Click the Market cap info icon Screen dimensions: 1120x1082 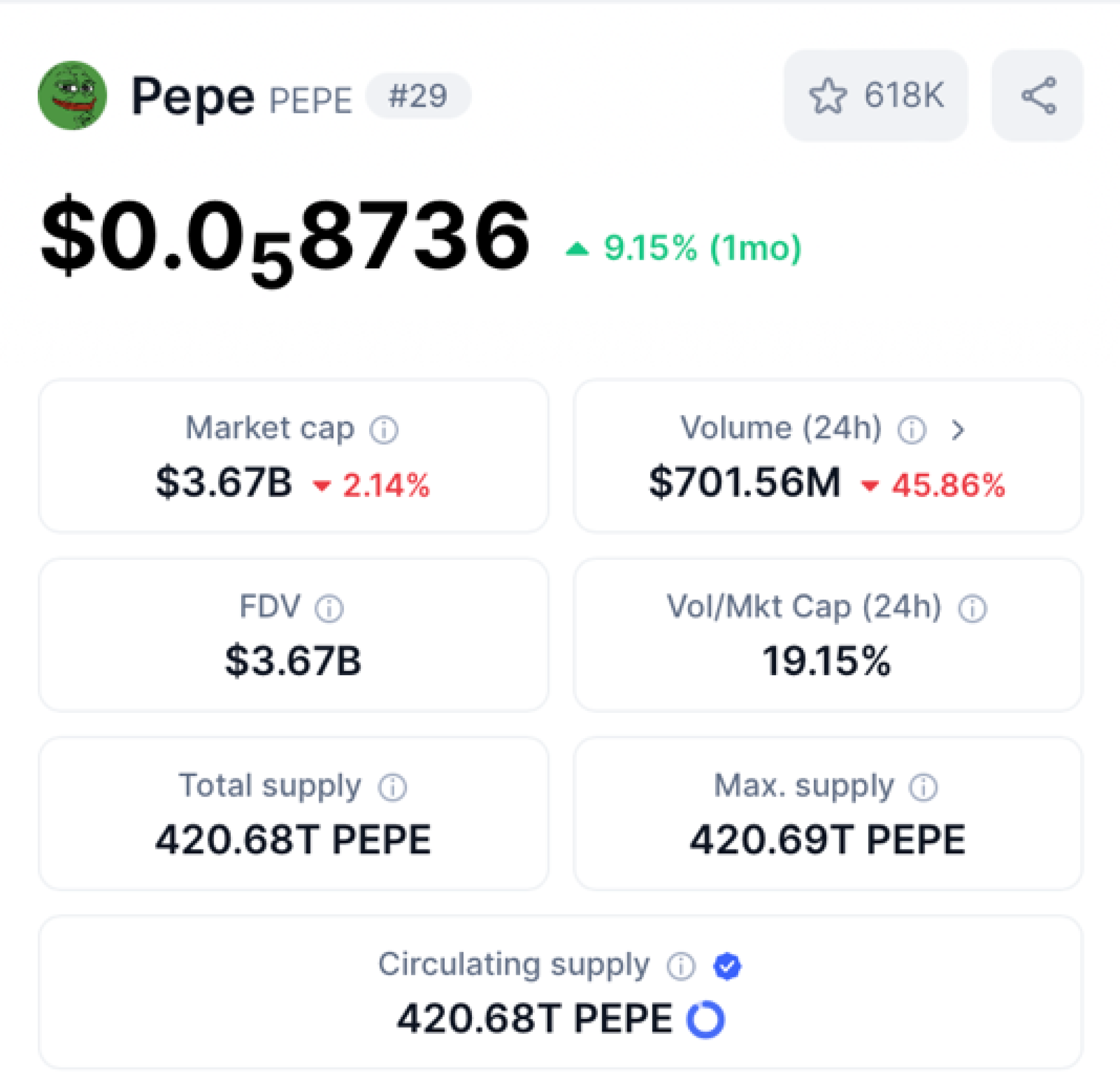pos(386,428)
